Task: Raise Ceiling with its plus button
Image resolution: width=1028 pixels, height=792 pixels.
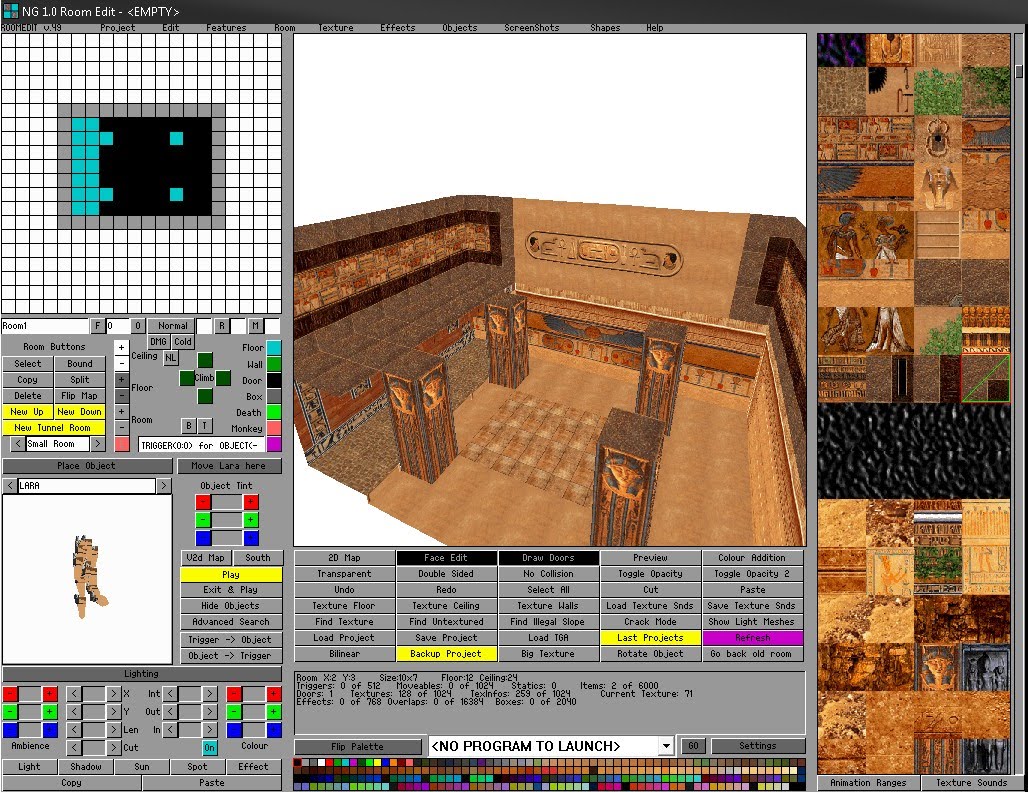Action: coord(121,347)
